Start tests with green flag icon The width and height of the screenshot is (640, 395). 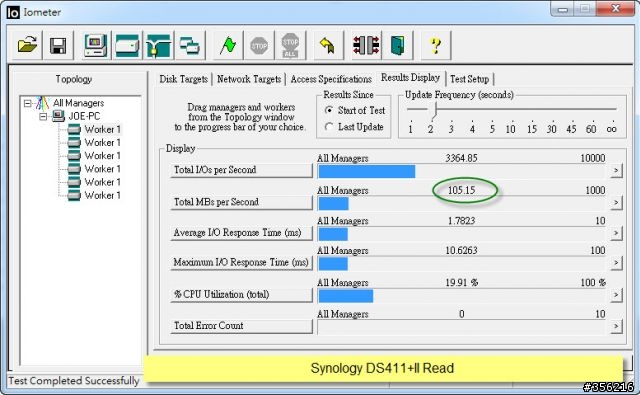click(228, 45)
